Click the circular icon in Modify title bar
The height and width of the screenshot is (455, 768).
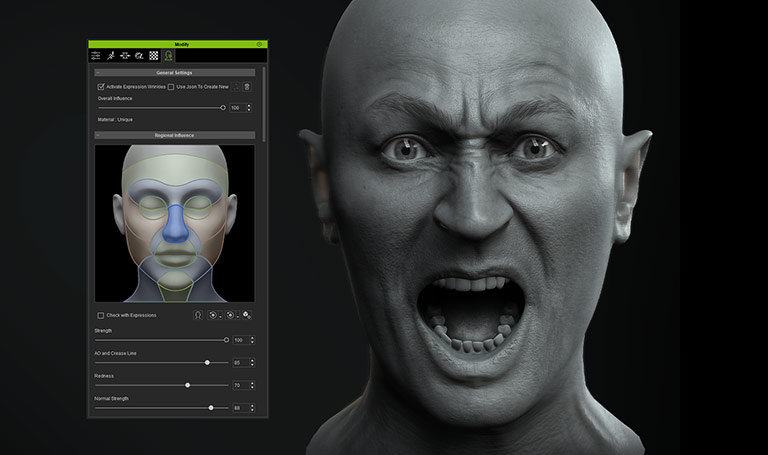(x=259, y=44)
